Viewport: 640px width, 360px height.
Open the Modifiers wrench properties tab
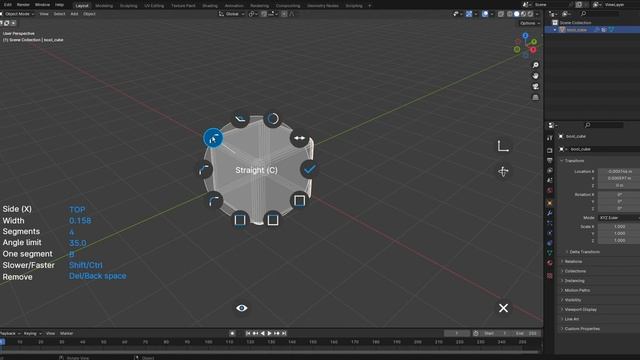coord(550,213)
